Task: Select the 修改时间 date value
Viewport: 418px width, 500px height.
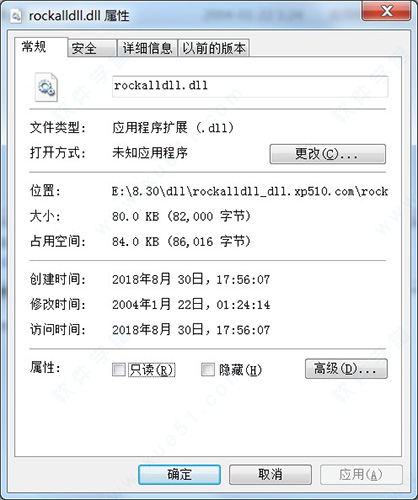Action: 191,304
